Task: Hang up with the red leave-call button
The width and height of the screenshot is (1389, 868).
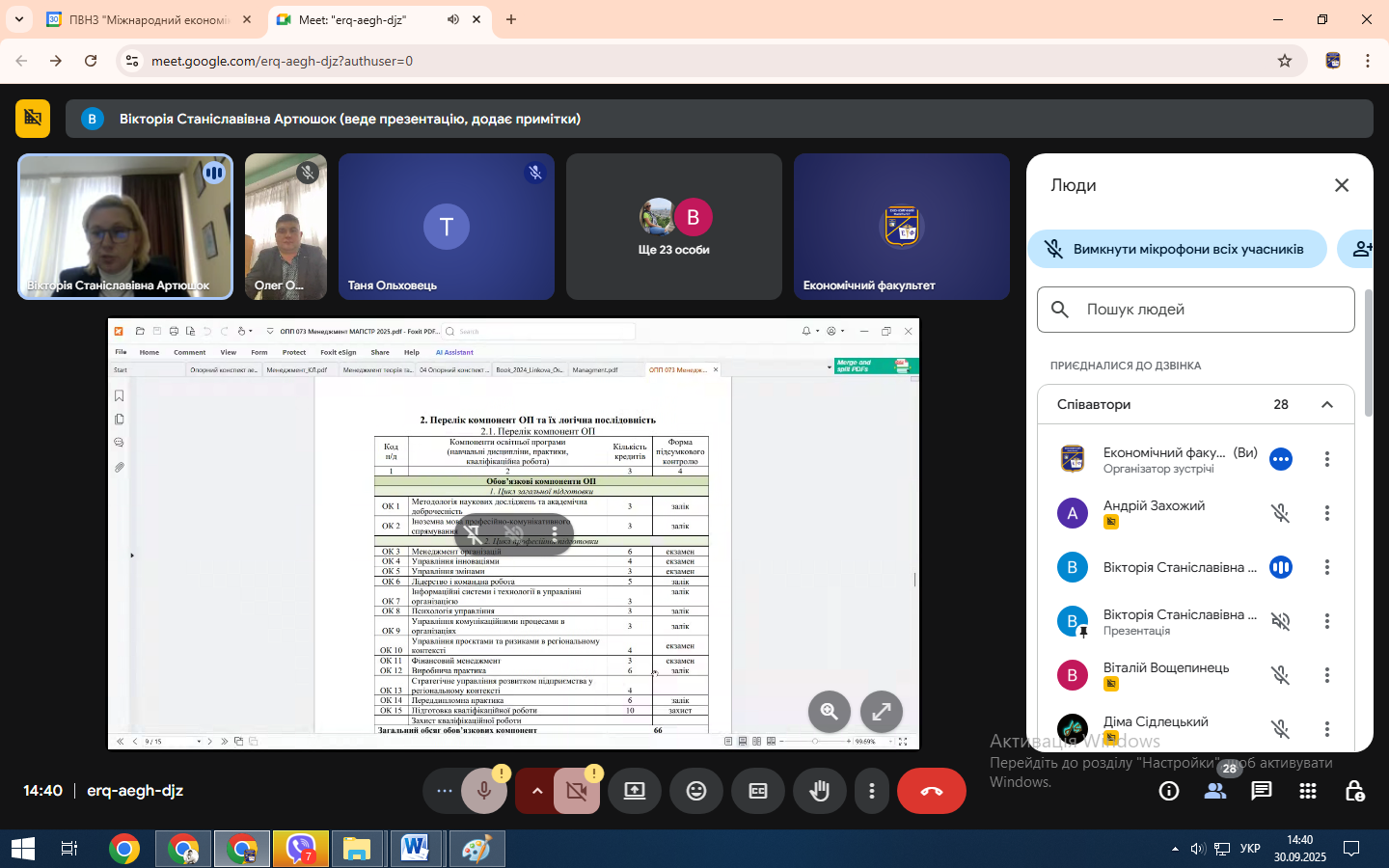Action: pyautogui.click(x=931, y=791)
